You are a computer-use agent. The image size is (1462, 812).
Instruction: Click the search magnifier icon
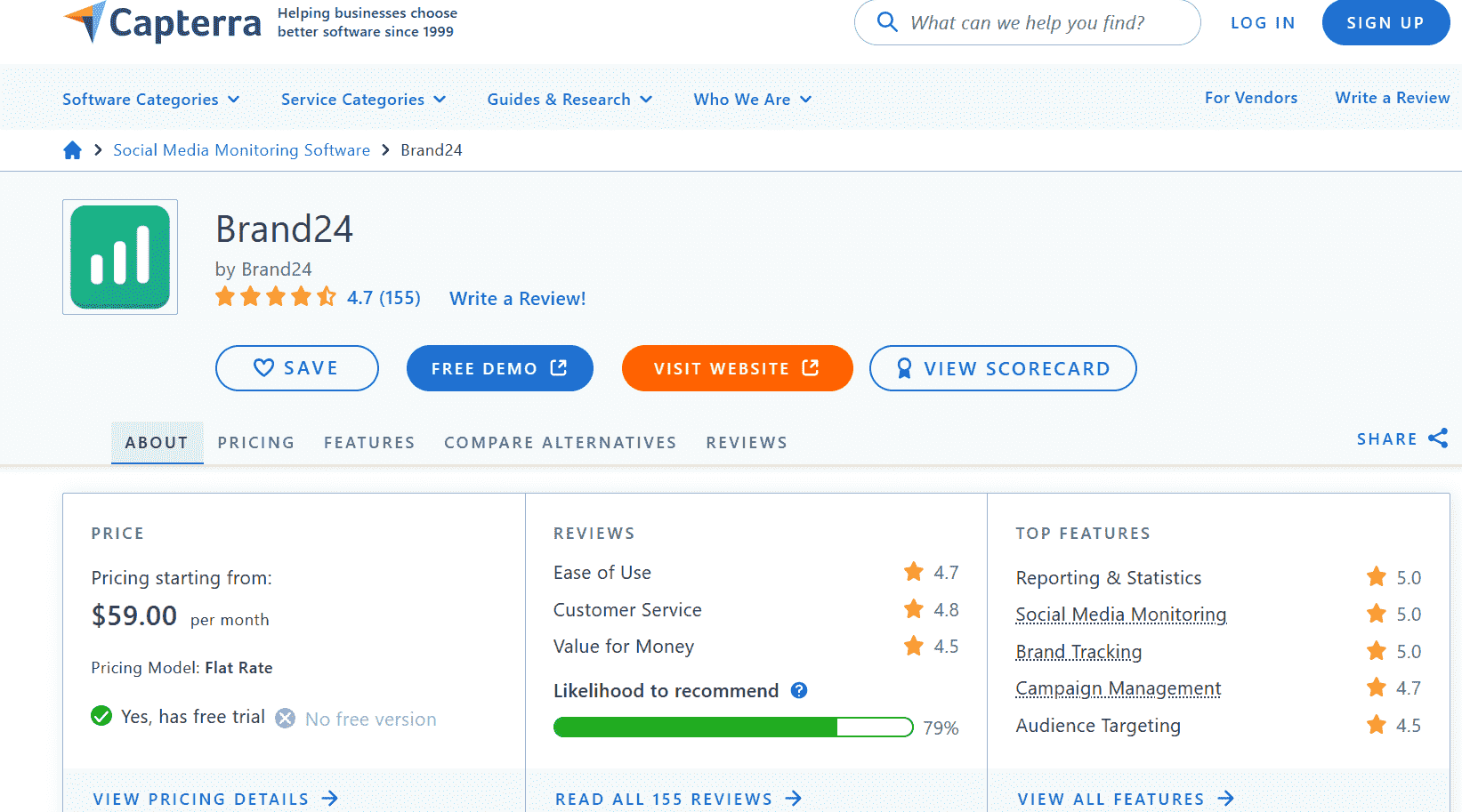[887, 22]
